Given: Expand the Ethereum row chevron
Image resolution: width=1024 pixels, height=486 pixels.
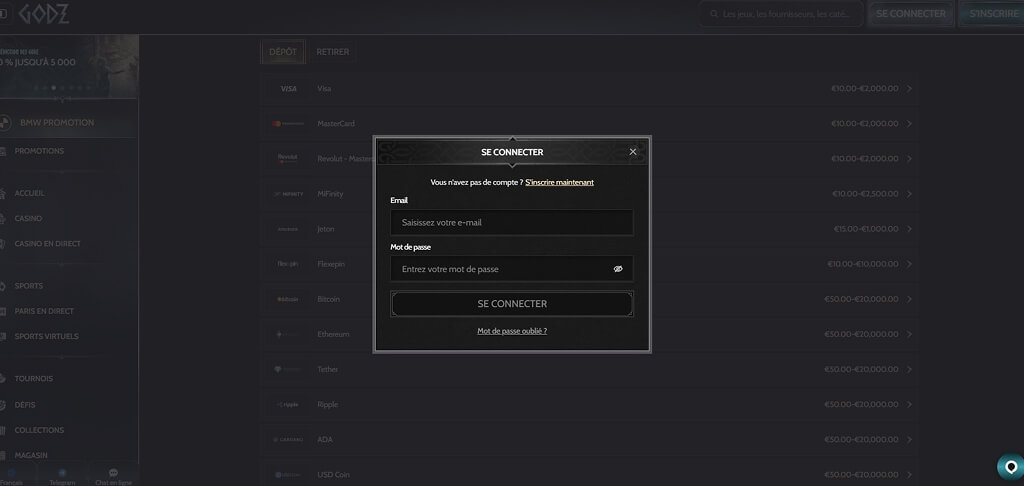Looking at the screenshot, I should pos(910,334).
